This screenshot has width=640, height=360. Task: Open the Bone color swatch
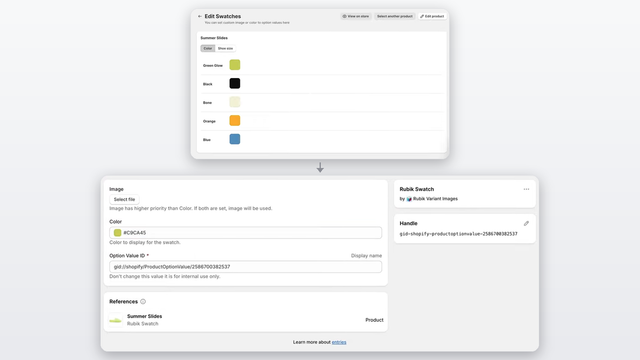pos(235,102)
